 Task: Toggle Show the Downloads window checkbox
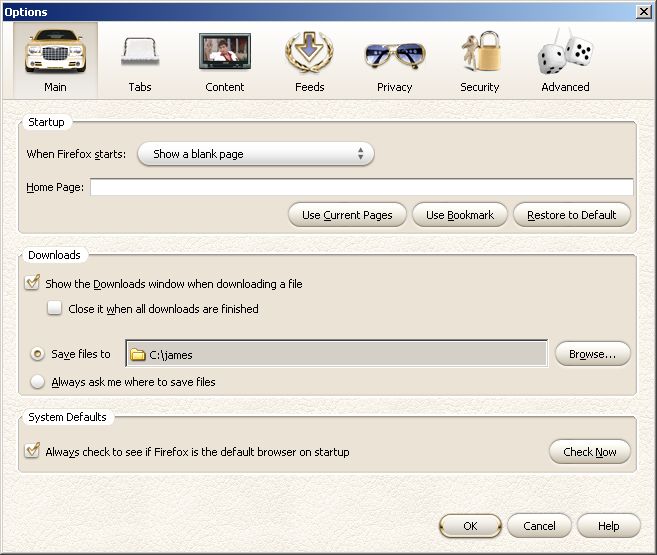pos(32,283)
